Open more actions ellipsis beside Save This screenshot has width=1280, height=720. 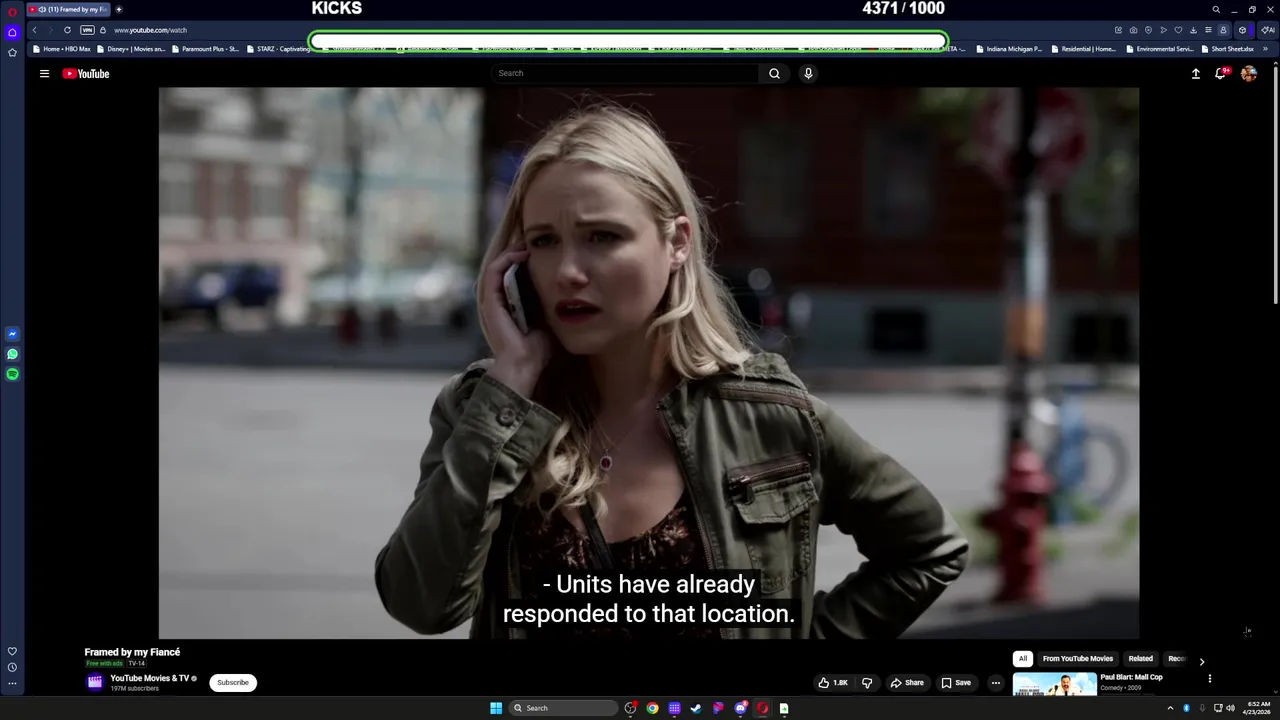click(995, 683)
